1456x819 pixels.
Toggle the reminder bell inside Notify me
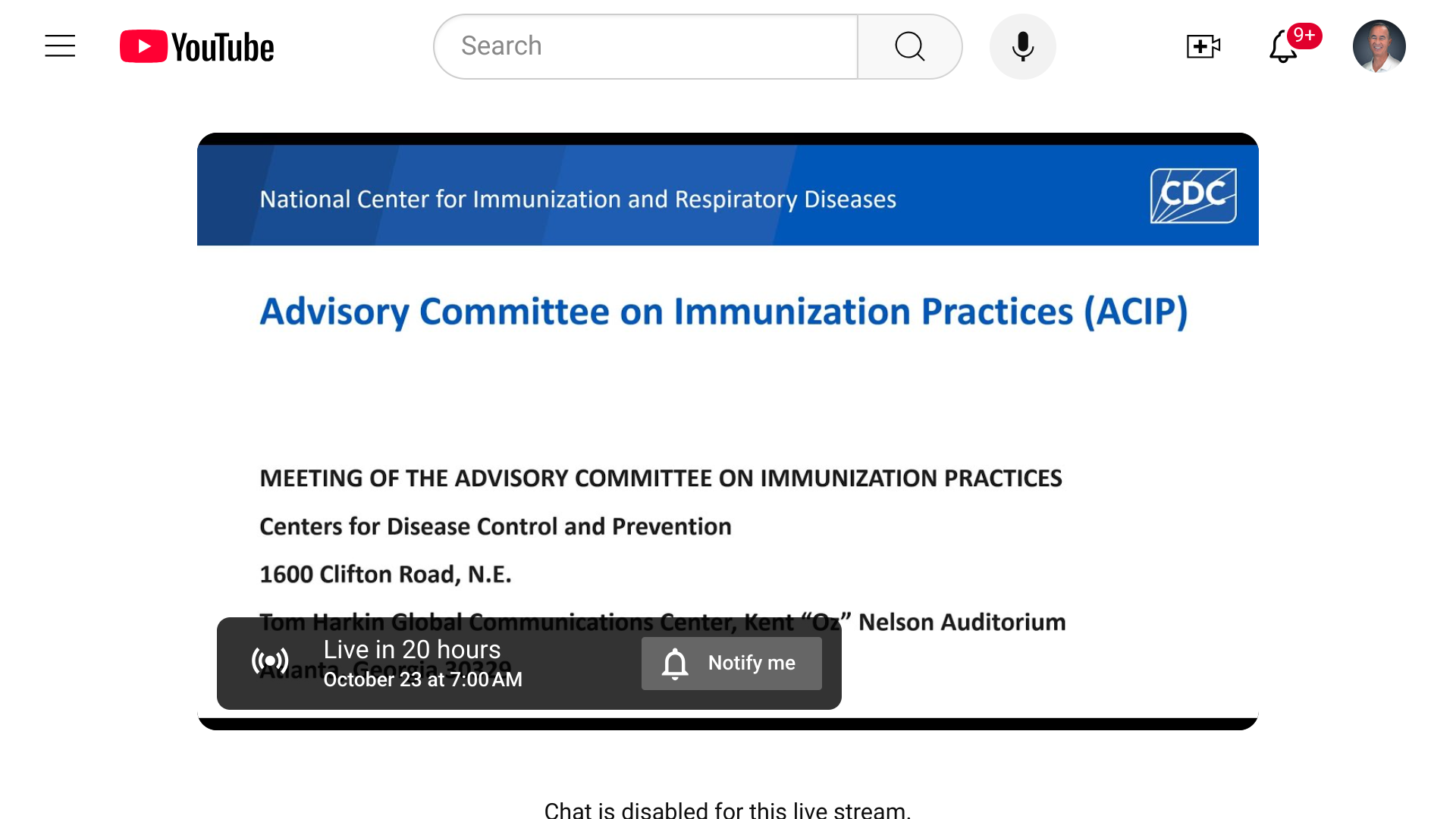pos(675,664)
